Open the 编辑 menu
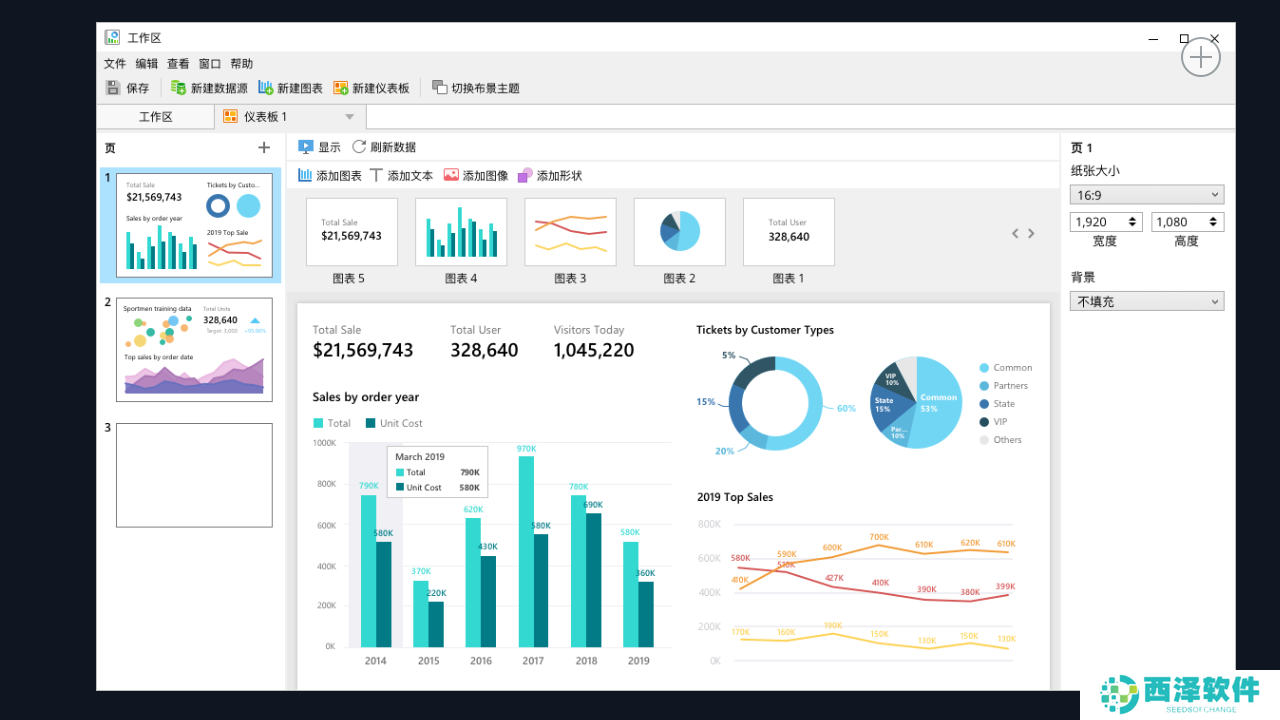 (147, 63)
